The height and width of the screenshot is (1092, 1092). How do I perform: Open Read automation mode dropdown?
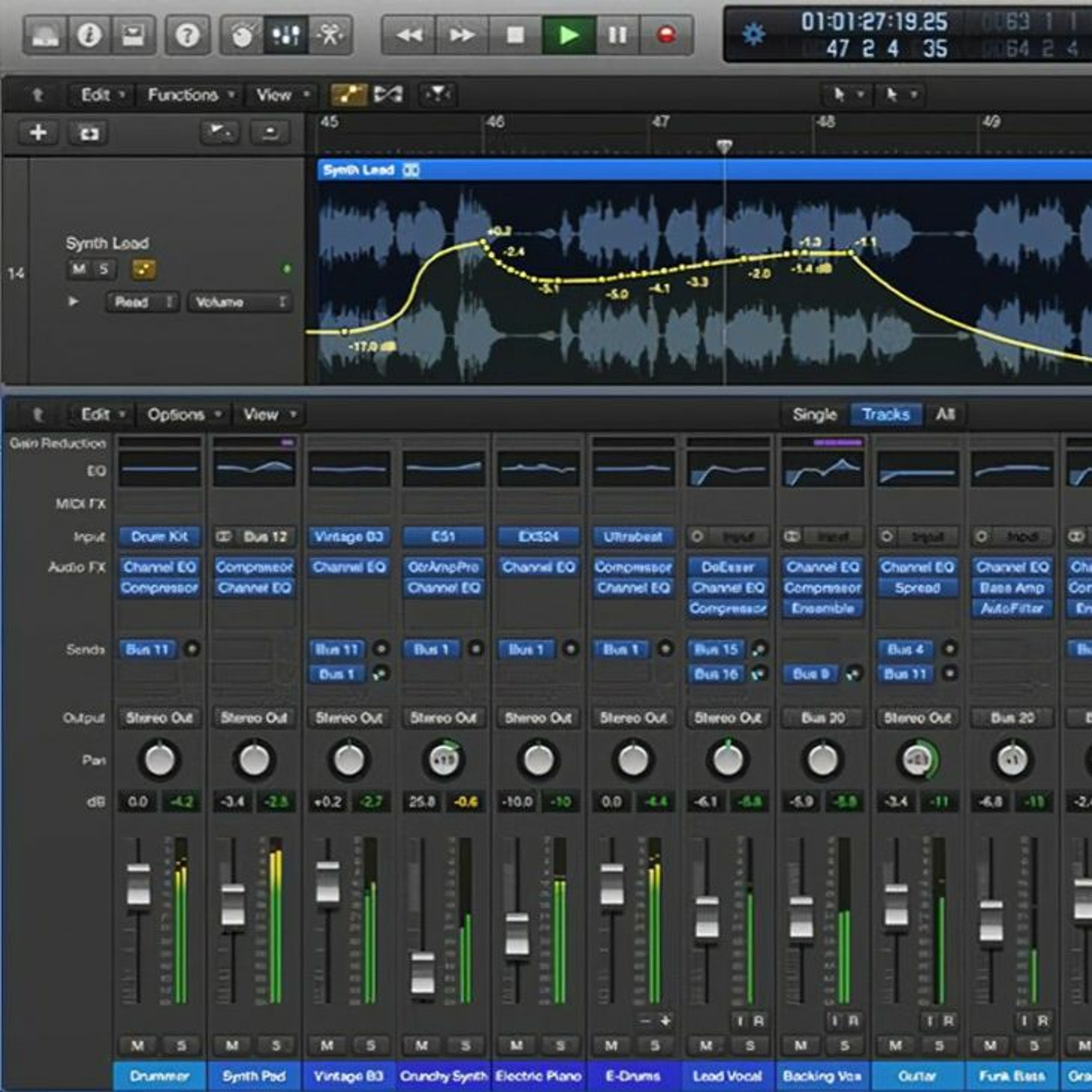[x=143, y=302]
